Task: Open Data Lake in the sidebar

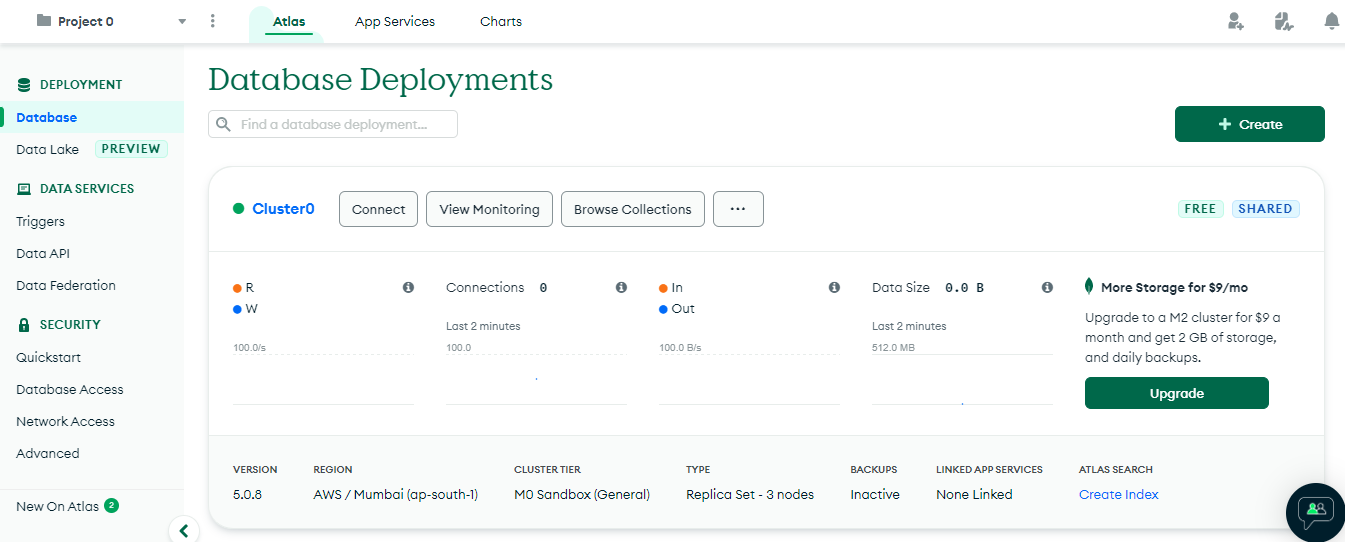Action: coord(47,149)
